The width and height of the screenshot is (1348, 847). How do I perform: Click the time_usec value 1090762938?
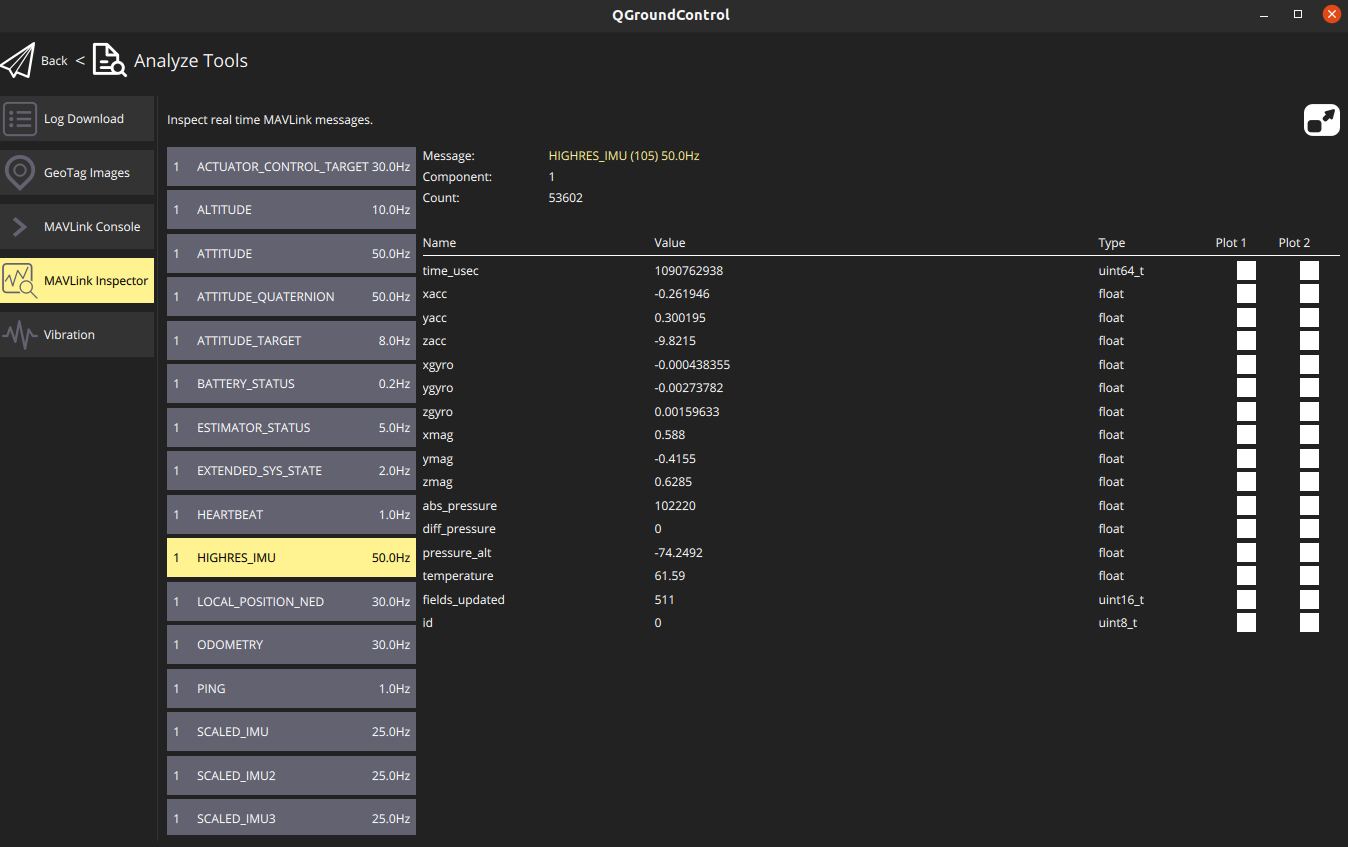tap(689, 271)
